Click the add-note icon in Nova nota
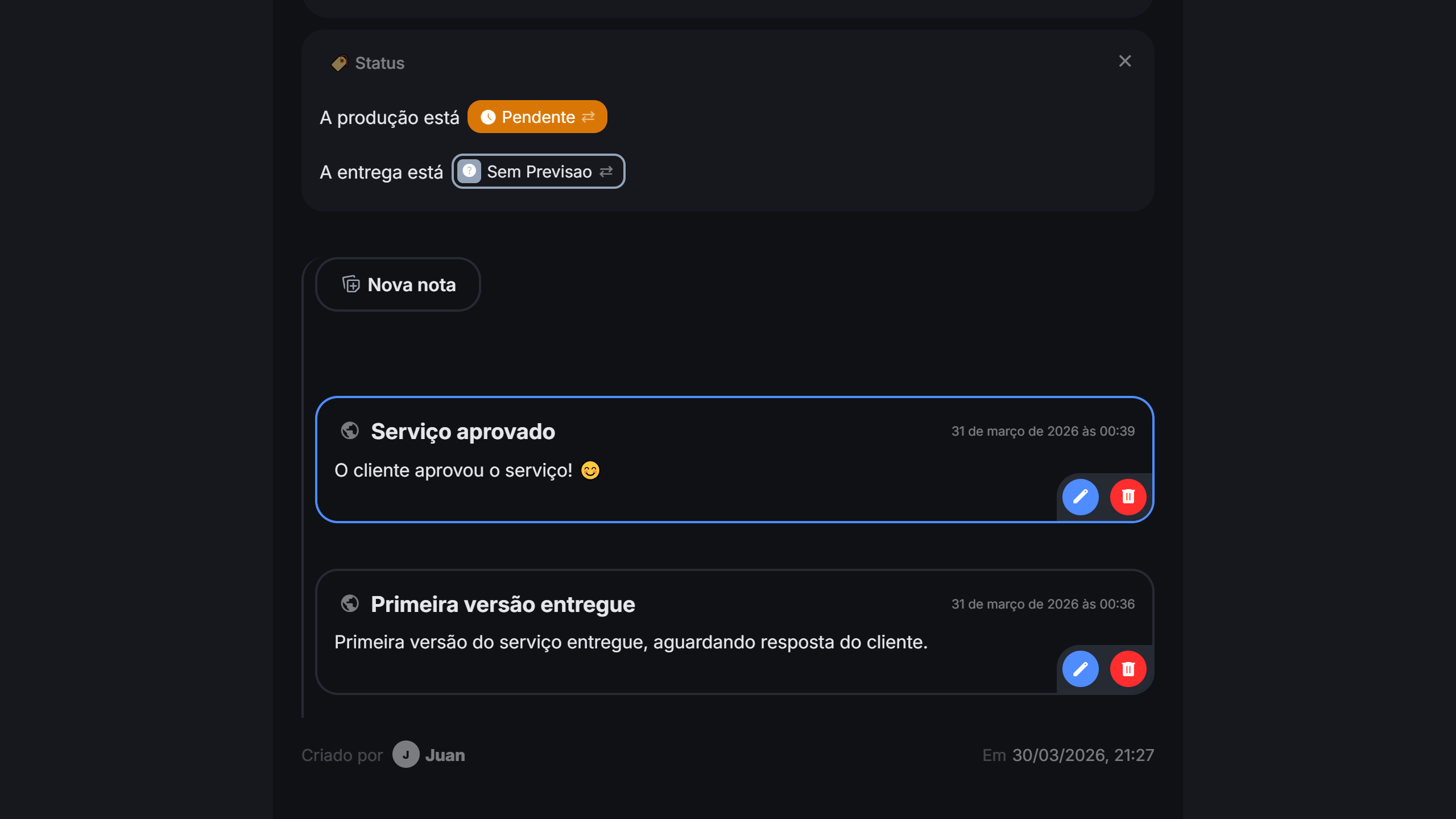This screenshot has height=819, width=1456. [x=351, y=284]
